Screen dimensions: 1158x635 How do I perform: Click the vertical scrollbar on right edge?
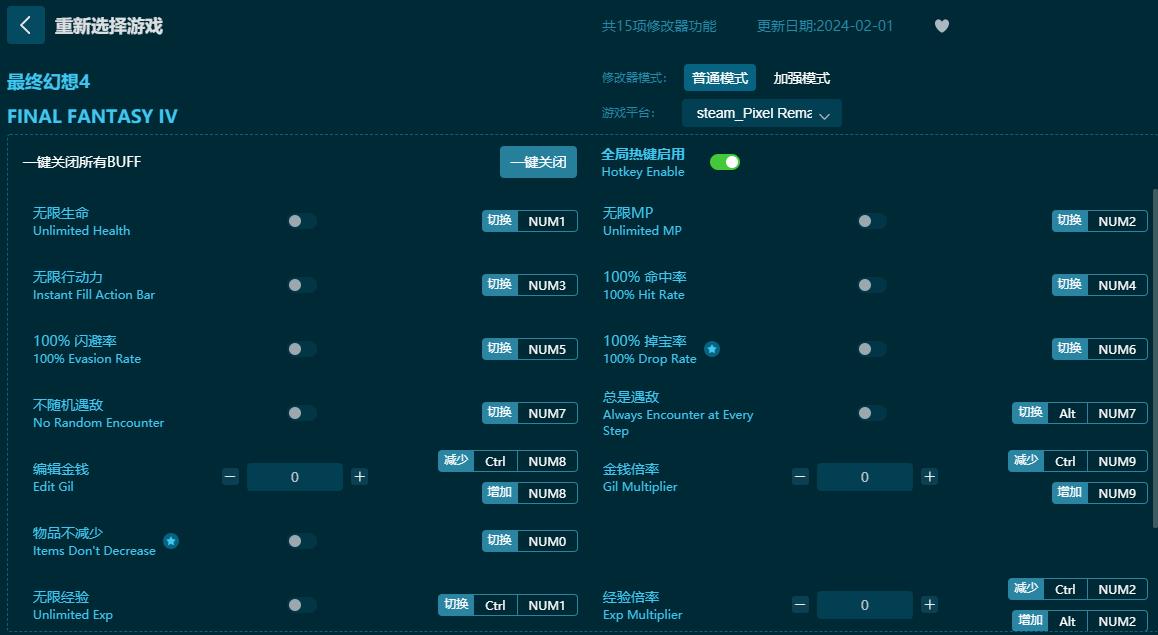click(1154, 358)
